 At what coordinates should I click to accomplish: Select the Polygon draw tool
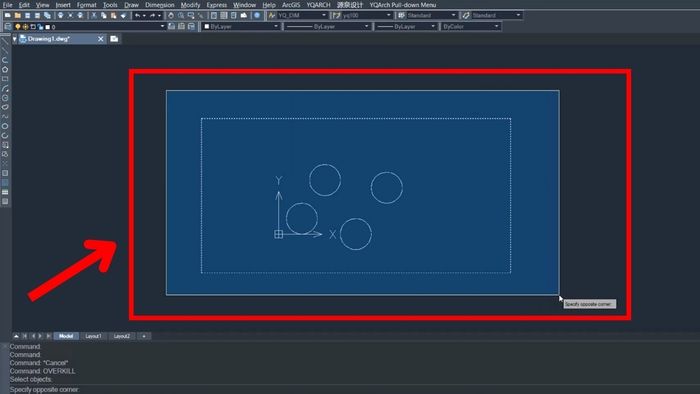click(x=5, y=70)
